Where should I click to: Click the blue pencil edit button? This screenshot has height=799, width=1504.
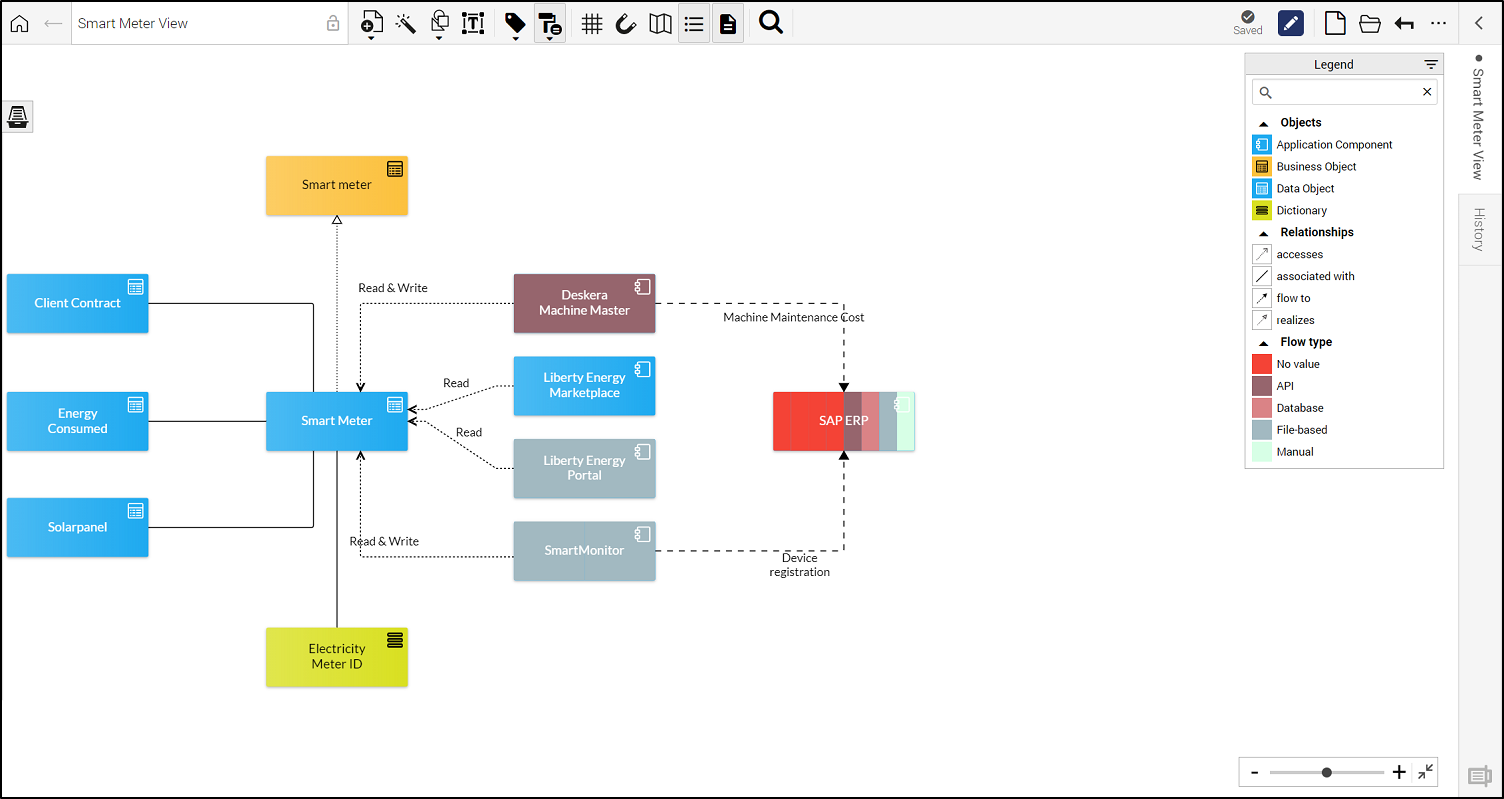(1291, 23)
